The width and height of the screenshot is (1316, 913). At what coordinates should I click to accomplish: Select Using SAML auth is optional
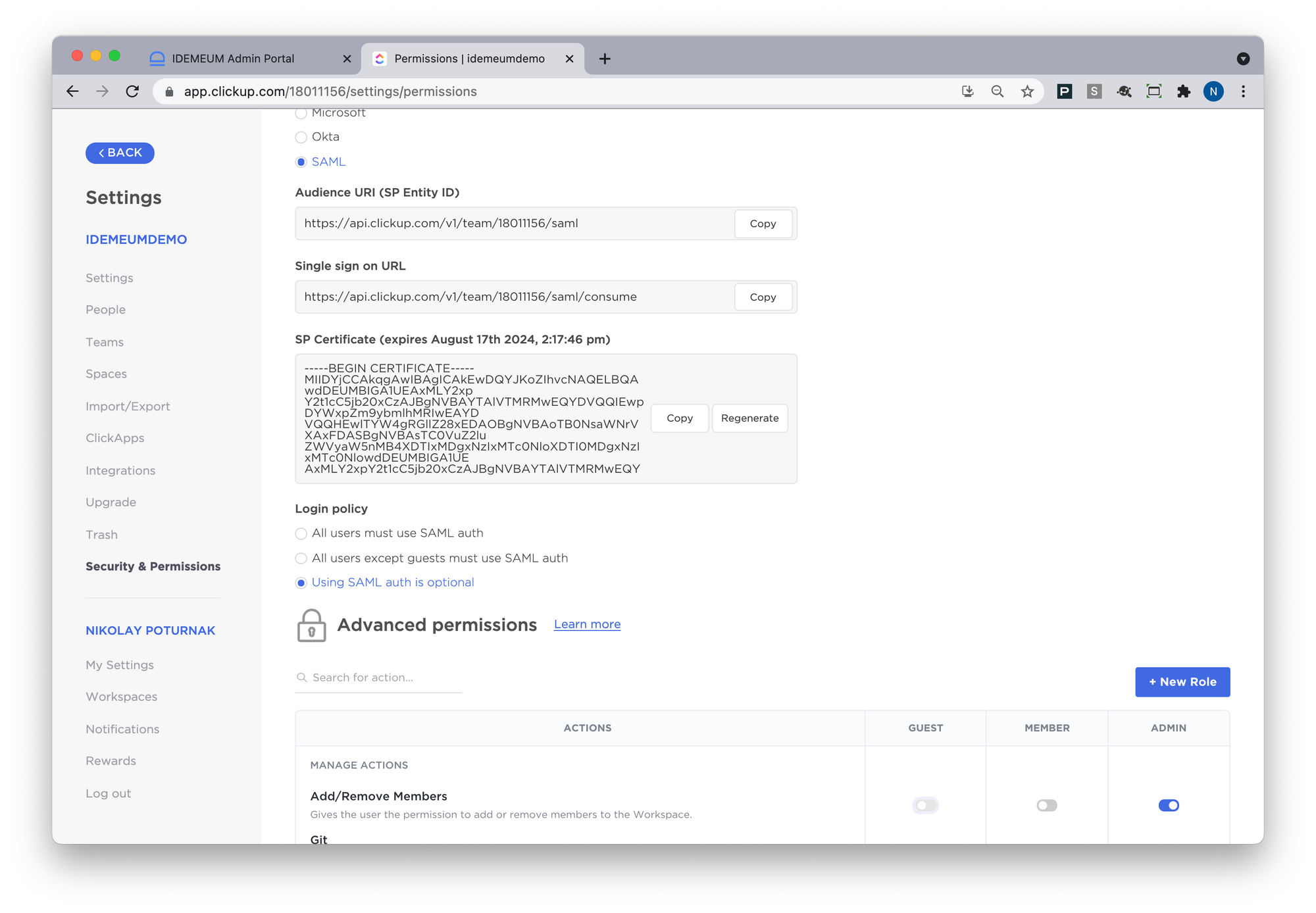click(x=301, y=583)
